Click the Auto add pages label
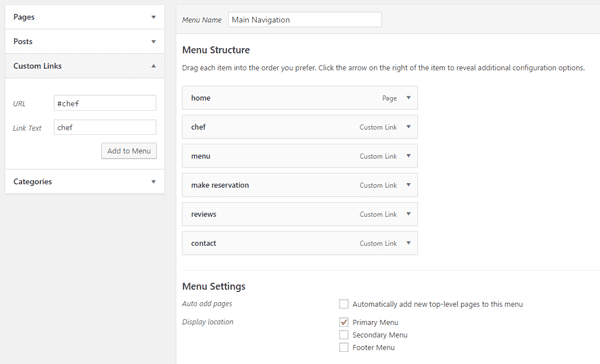The width and height of the screenshot is (600, 364). click(x=207, y=304)
